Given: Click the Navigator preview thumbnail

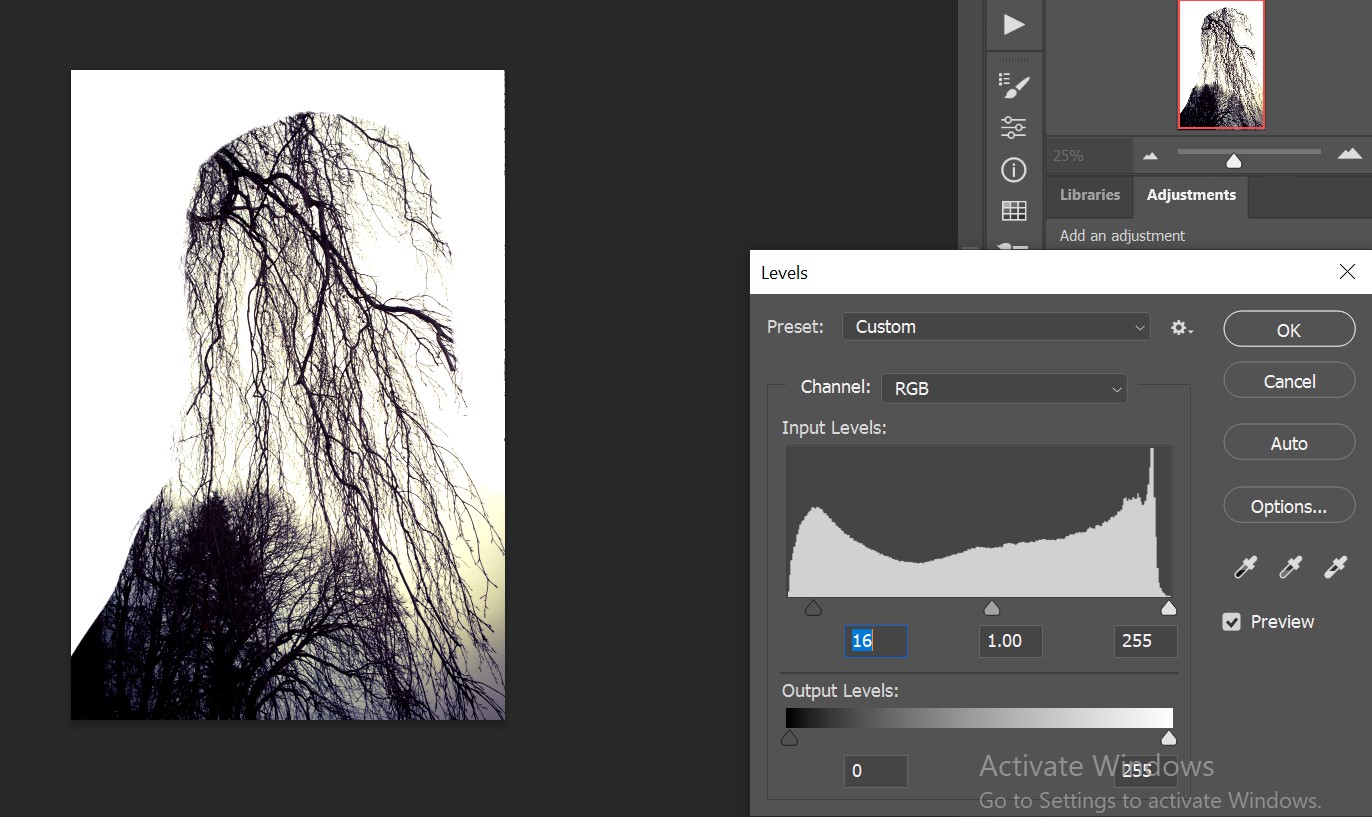Looking at the screenshot, I should [x=1221, y=64].
